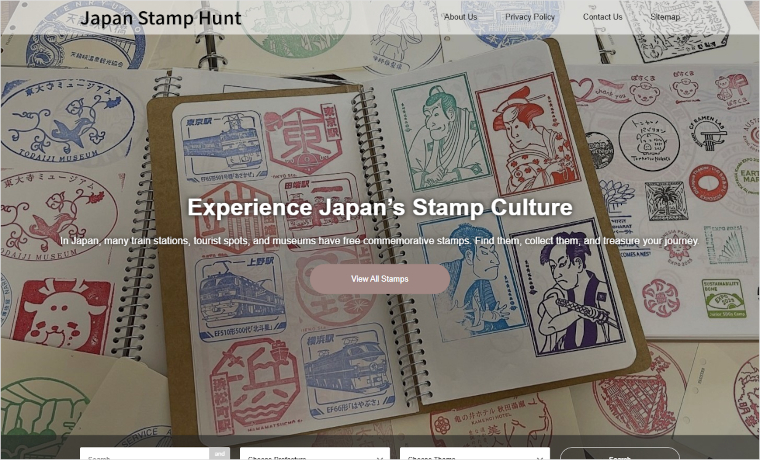Click the Search submit button

coord(619,454)
